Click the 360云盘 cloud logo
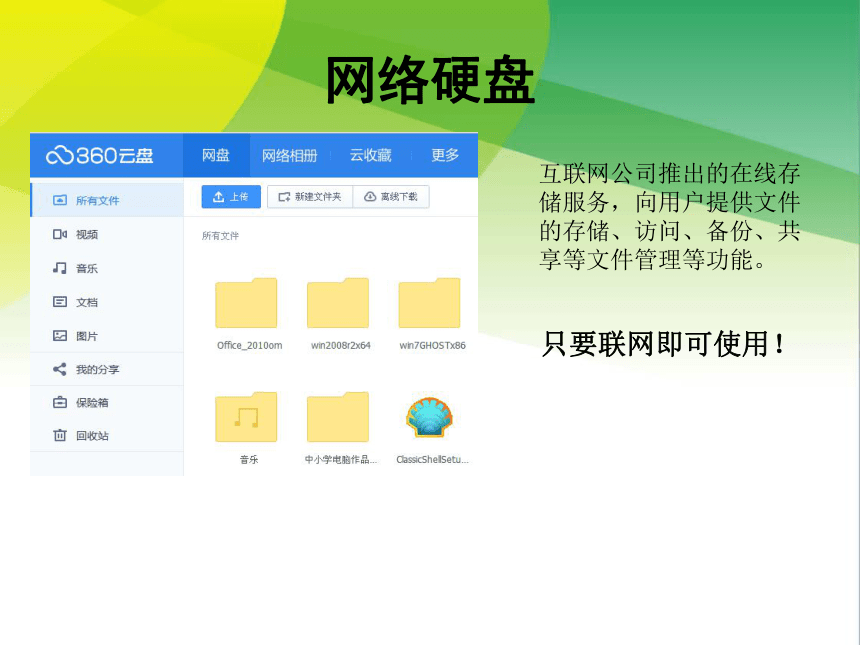Image resolution: width=860 pixels, height=645 pixels. (99, 156)
